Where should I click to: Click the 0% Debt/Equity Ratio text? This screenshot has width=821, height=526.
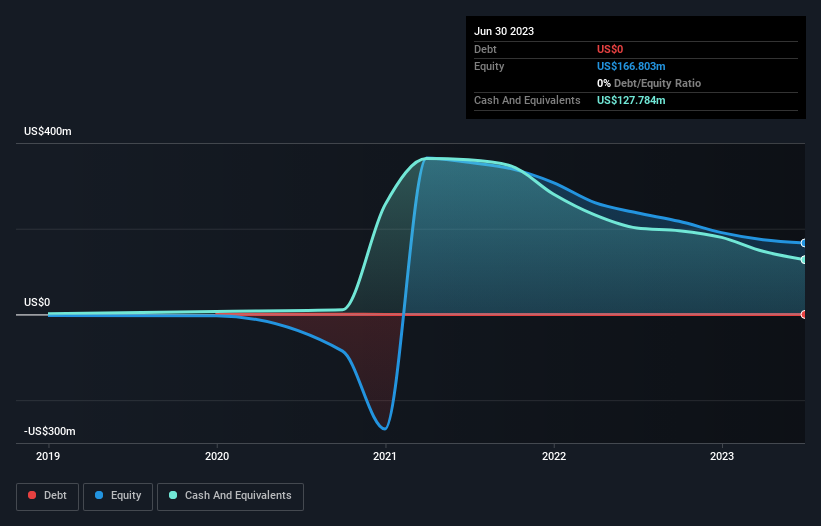click(x=649, y=83)
